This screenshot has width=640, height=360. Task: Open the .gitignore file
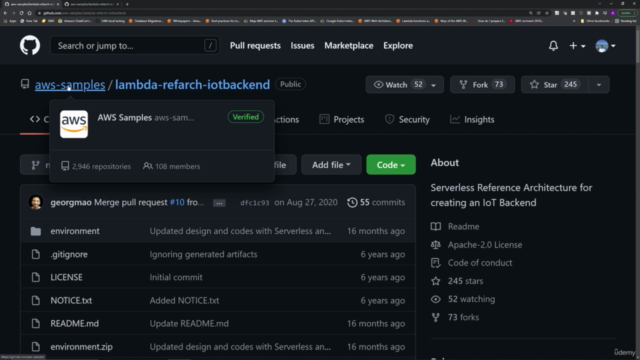[69, 254]
